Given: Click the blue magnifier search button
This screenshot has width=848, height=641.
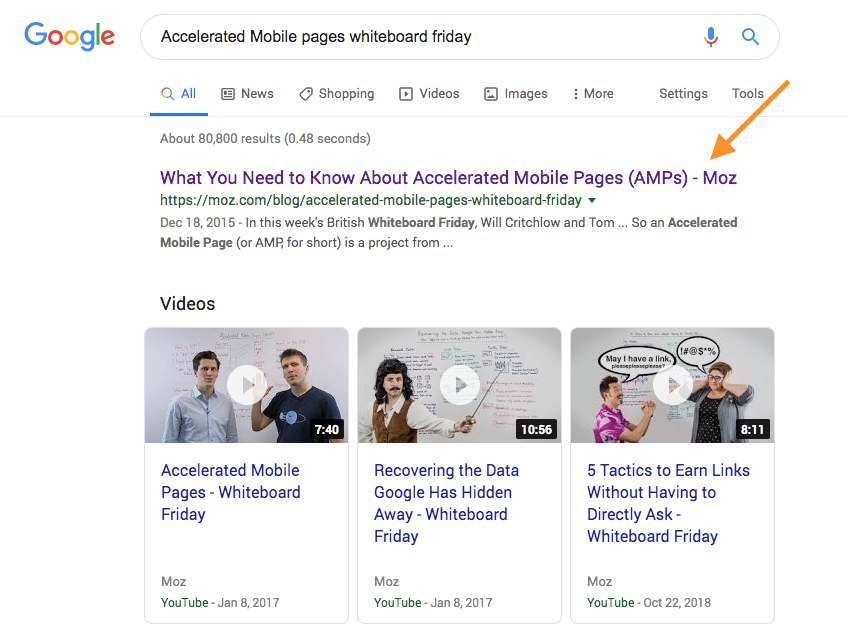Looking at the screenshot, I should (750, 37).
